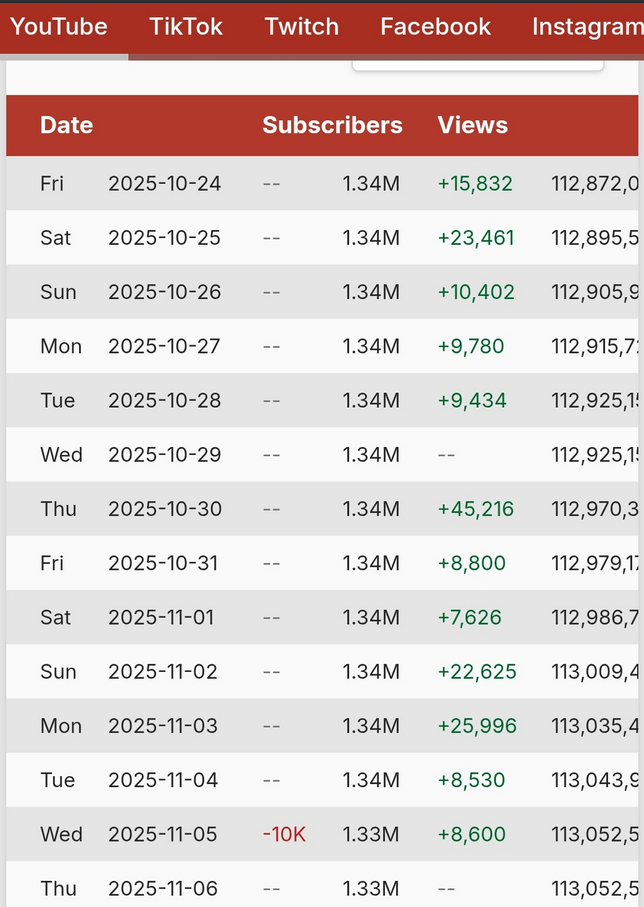Open the TikTok tab

tap(186, 27)
